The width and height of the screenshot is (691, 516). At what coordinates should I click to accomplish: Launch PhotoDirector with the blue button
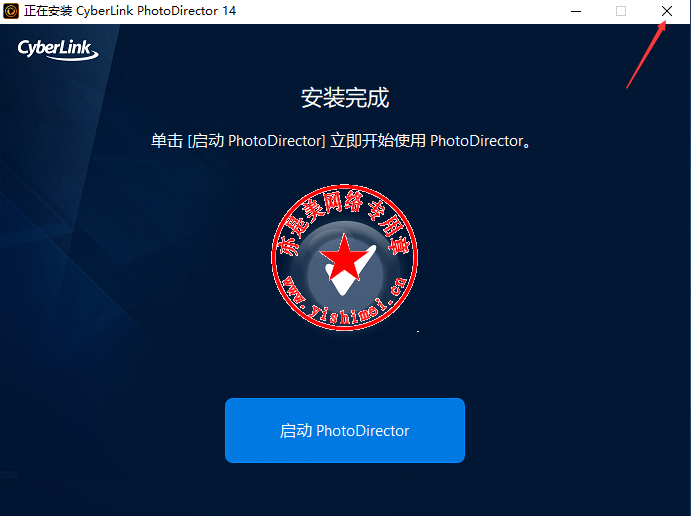point(345,430)
